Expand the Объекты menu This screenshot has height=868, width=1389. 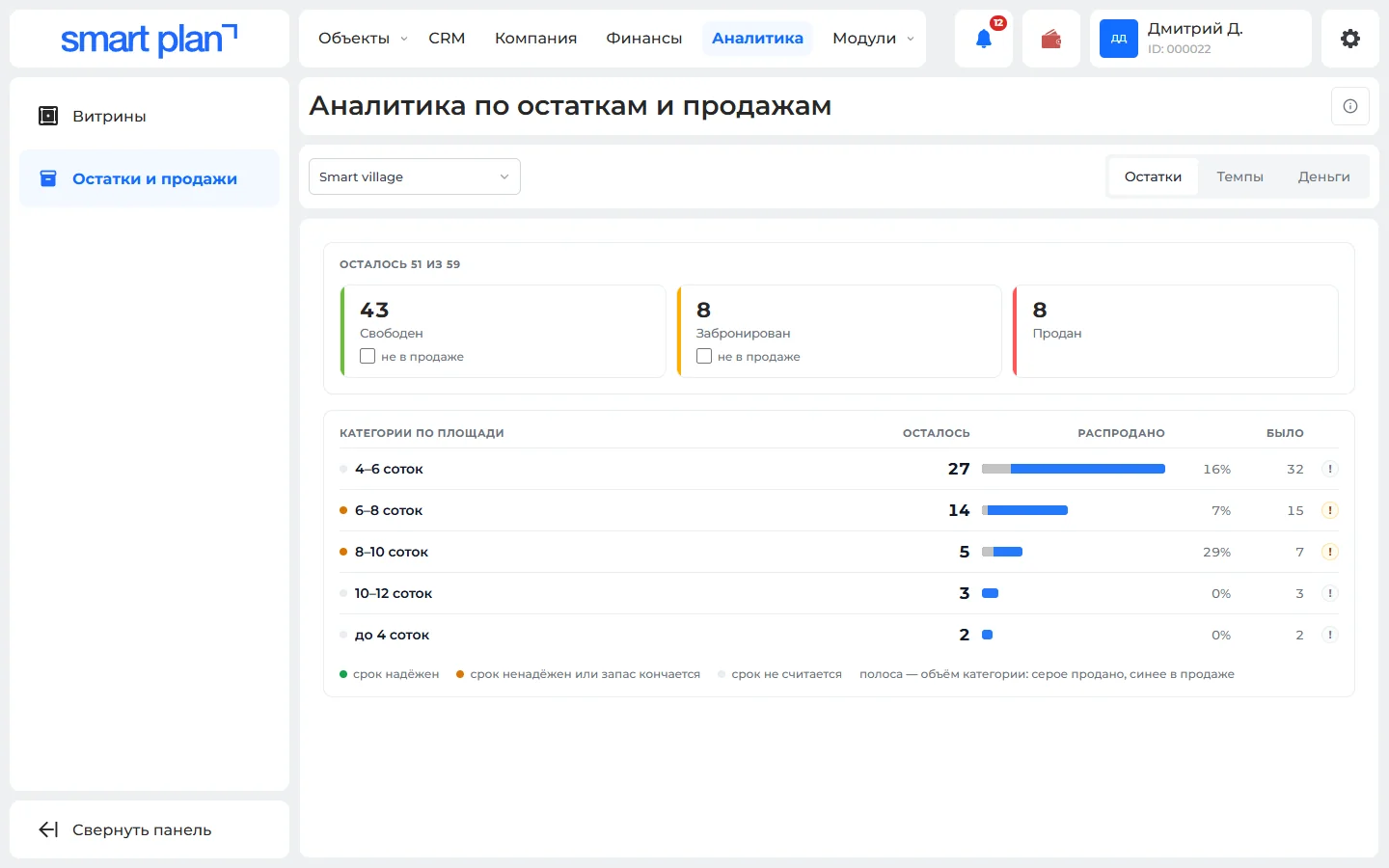[363, 39]
